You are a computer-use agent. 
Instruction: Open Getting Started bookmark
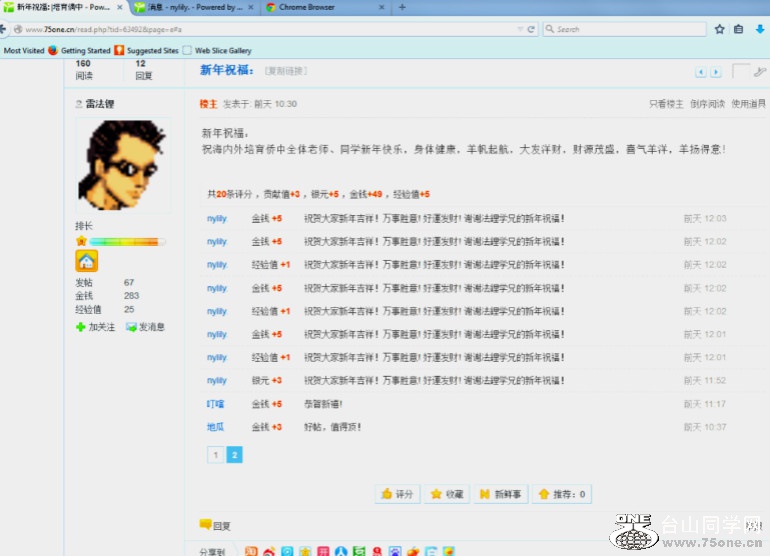click(80, 51)
